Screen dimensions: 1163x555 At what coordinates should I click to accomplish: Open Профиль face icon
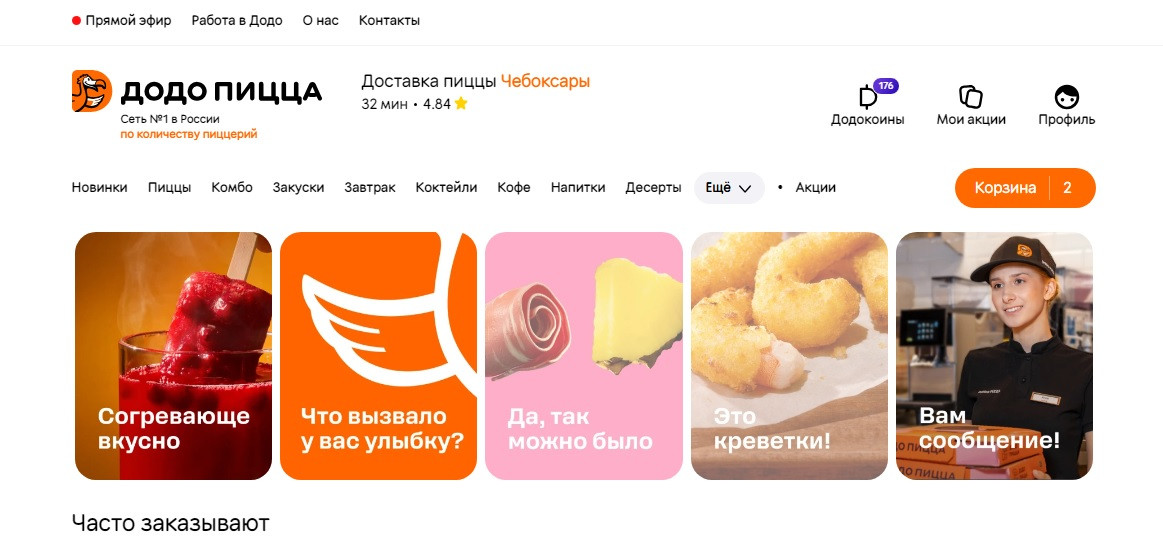1067,96
